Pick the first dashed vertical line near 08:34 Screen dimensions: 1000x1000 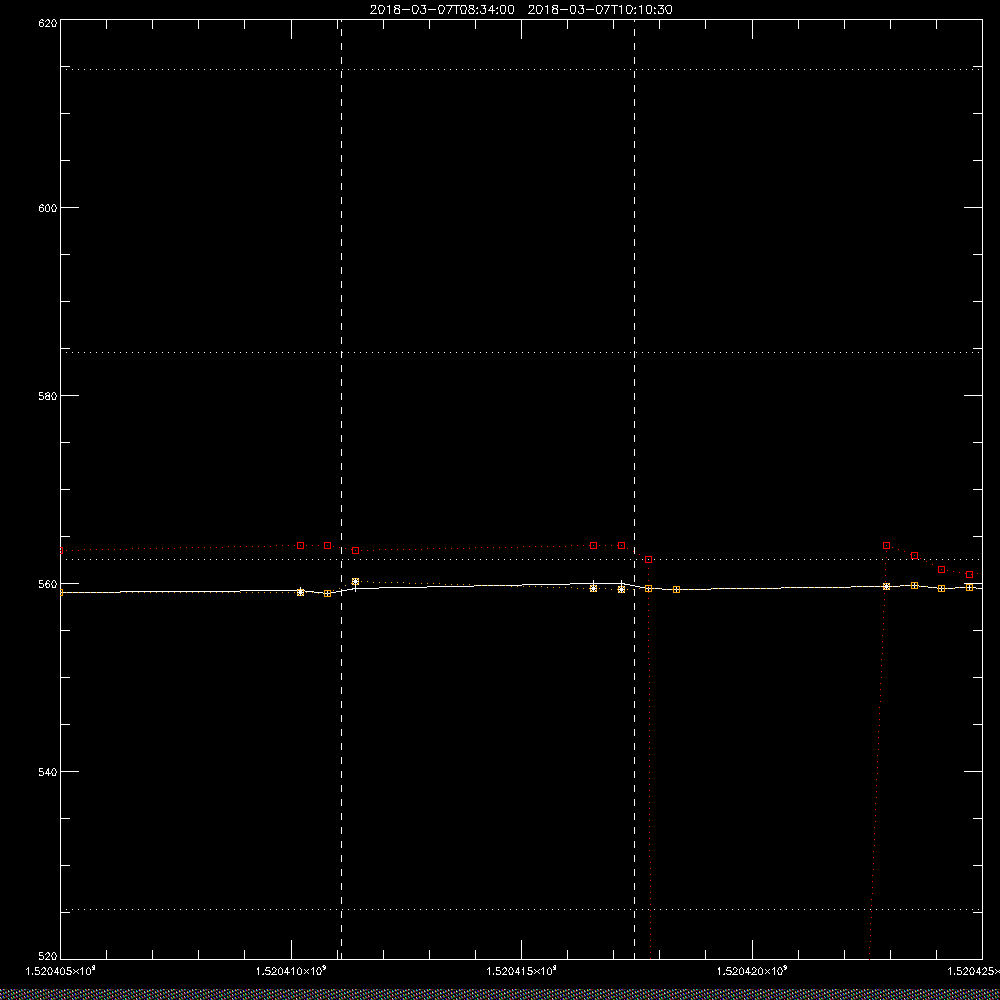341,488
